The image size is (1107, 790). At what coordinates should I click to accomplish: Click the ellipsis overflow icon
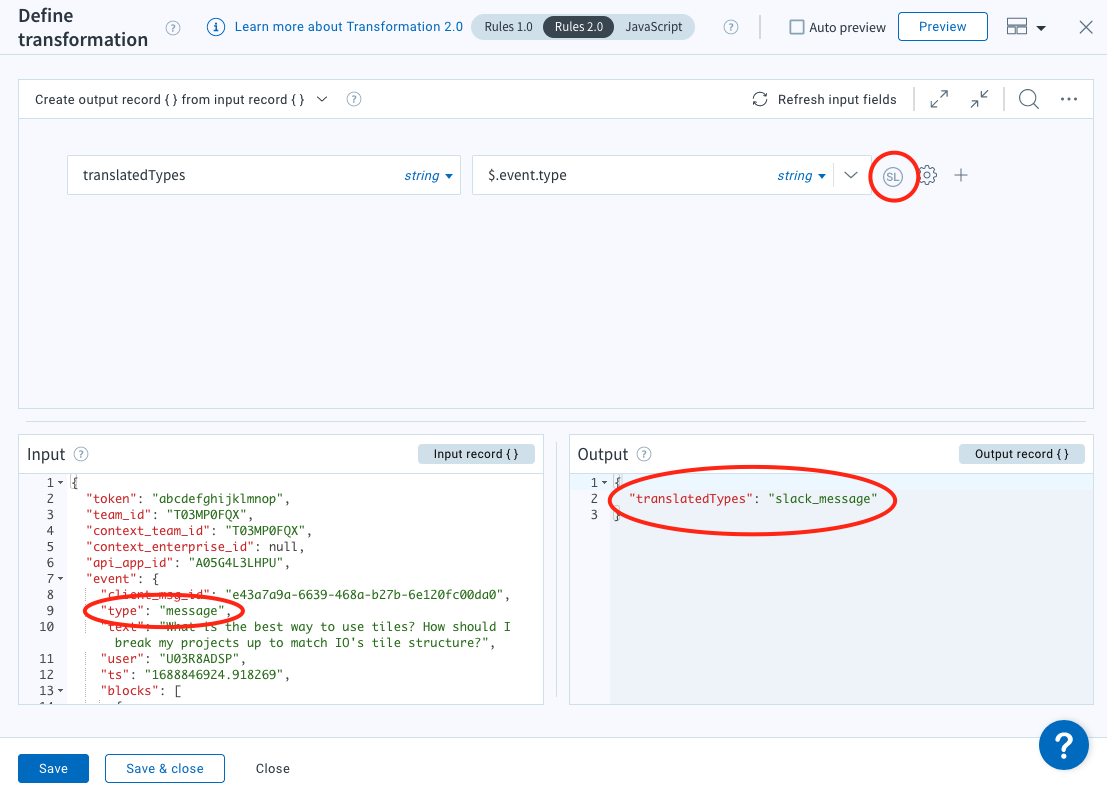(1068, 99)
